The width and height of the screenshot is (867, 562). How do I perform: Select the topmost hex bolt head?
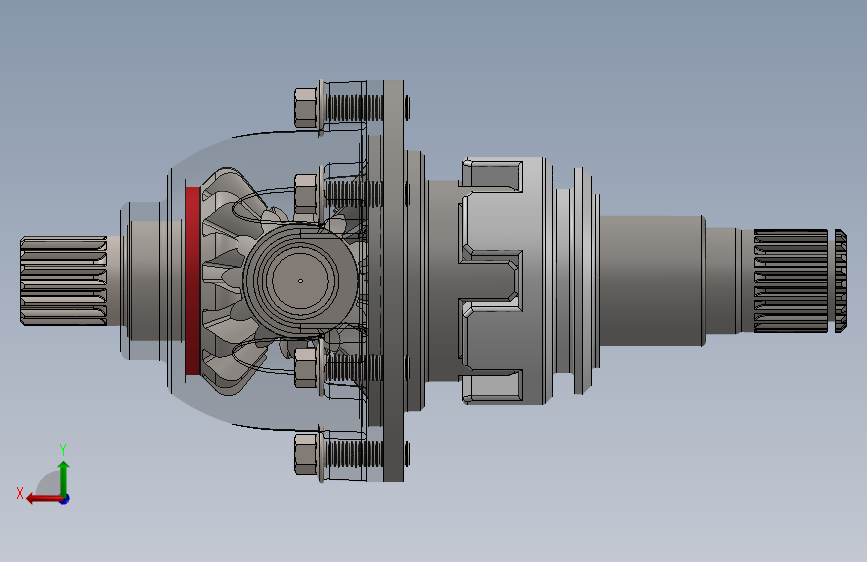click(306, 107)
